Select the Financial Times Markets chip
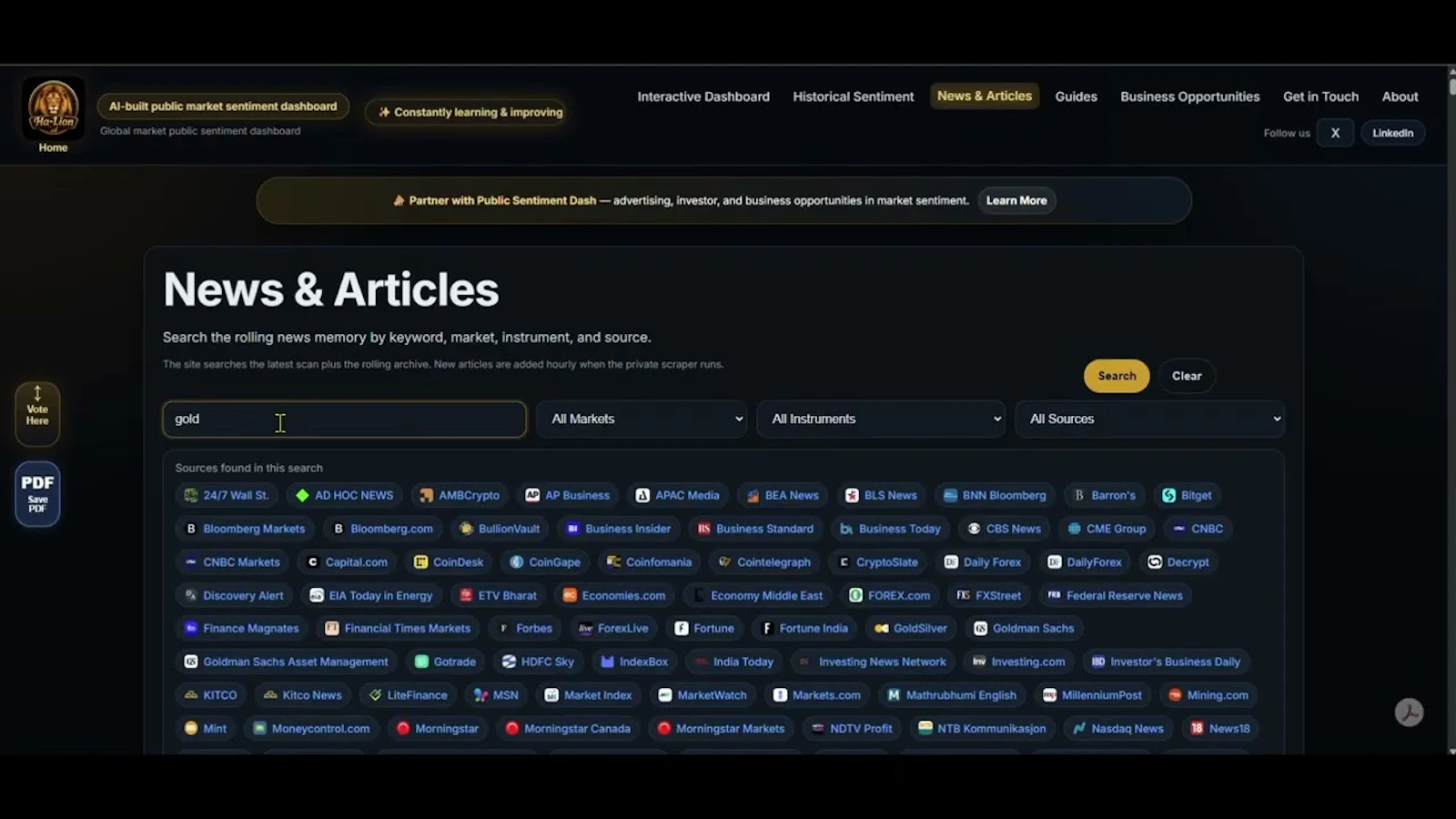The width and height of the screenshot is (1456, 819). [x=398, y=628]
